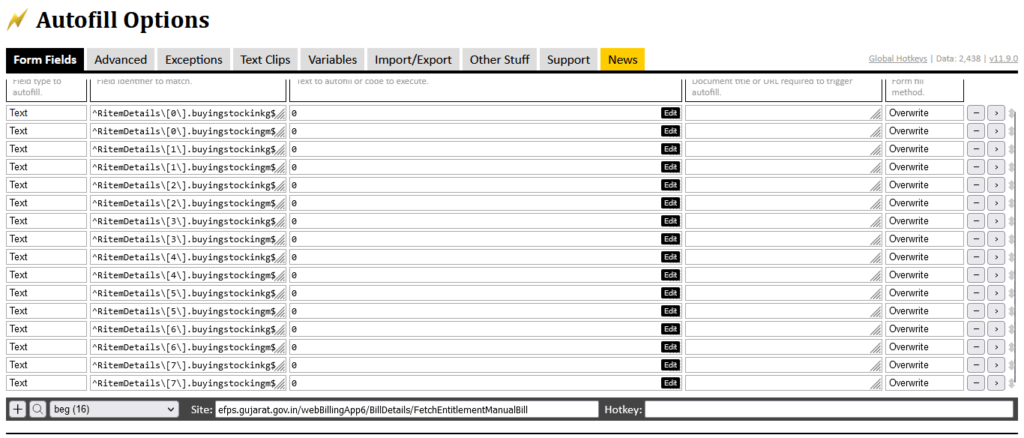The image size is (1024, 438).
Task: Go to the yellow News tab
Action: click(x=622, y=60)
